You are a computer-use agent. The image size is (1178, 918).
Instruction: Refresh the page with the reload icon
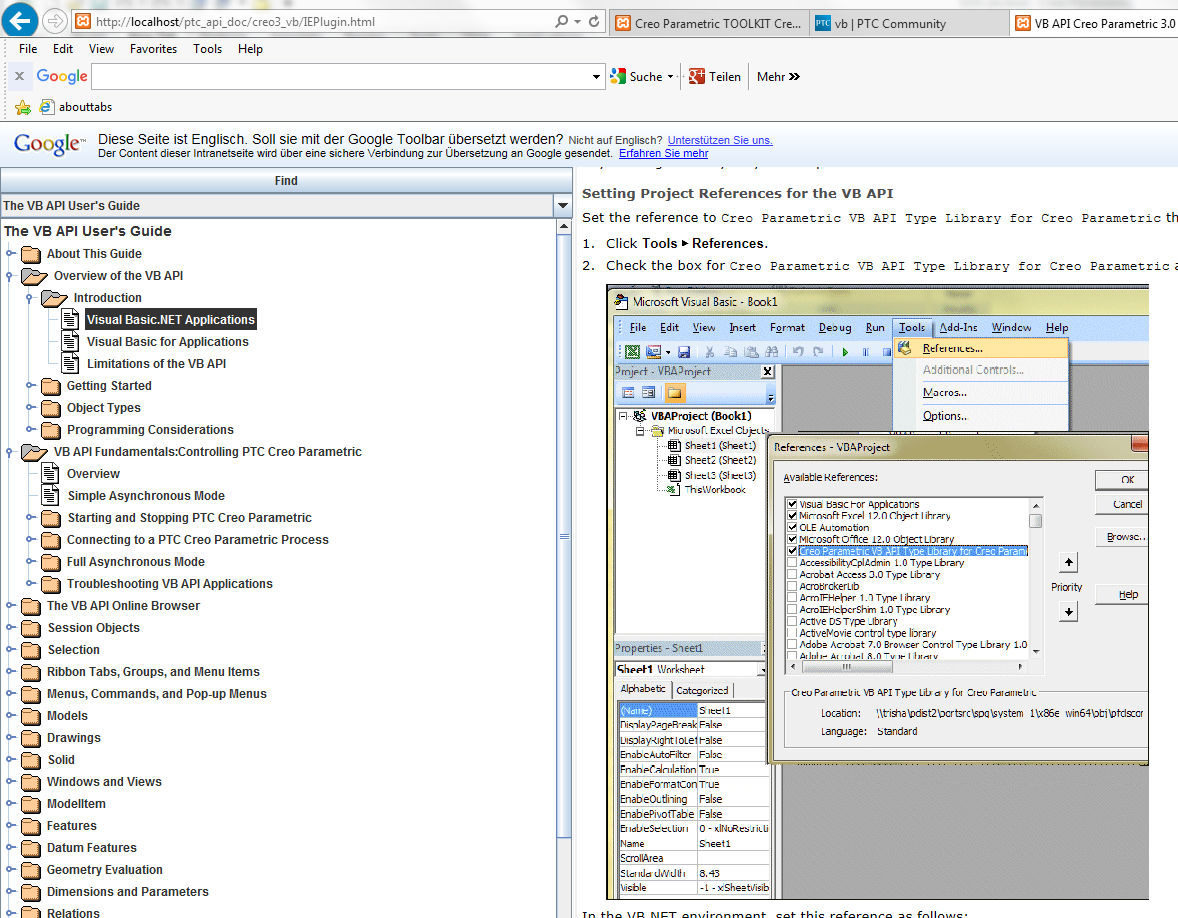point(594,21)
